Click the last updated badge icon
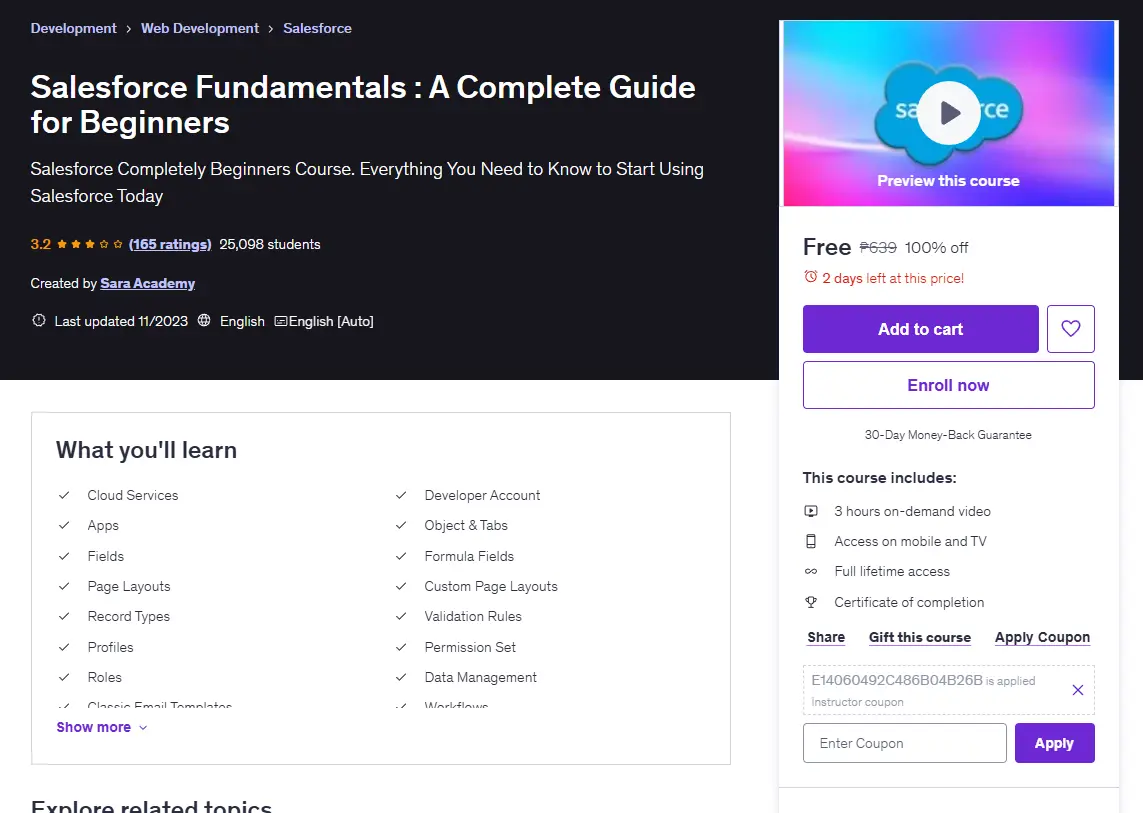 39,320
